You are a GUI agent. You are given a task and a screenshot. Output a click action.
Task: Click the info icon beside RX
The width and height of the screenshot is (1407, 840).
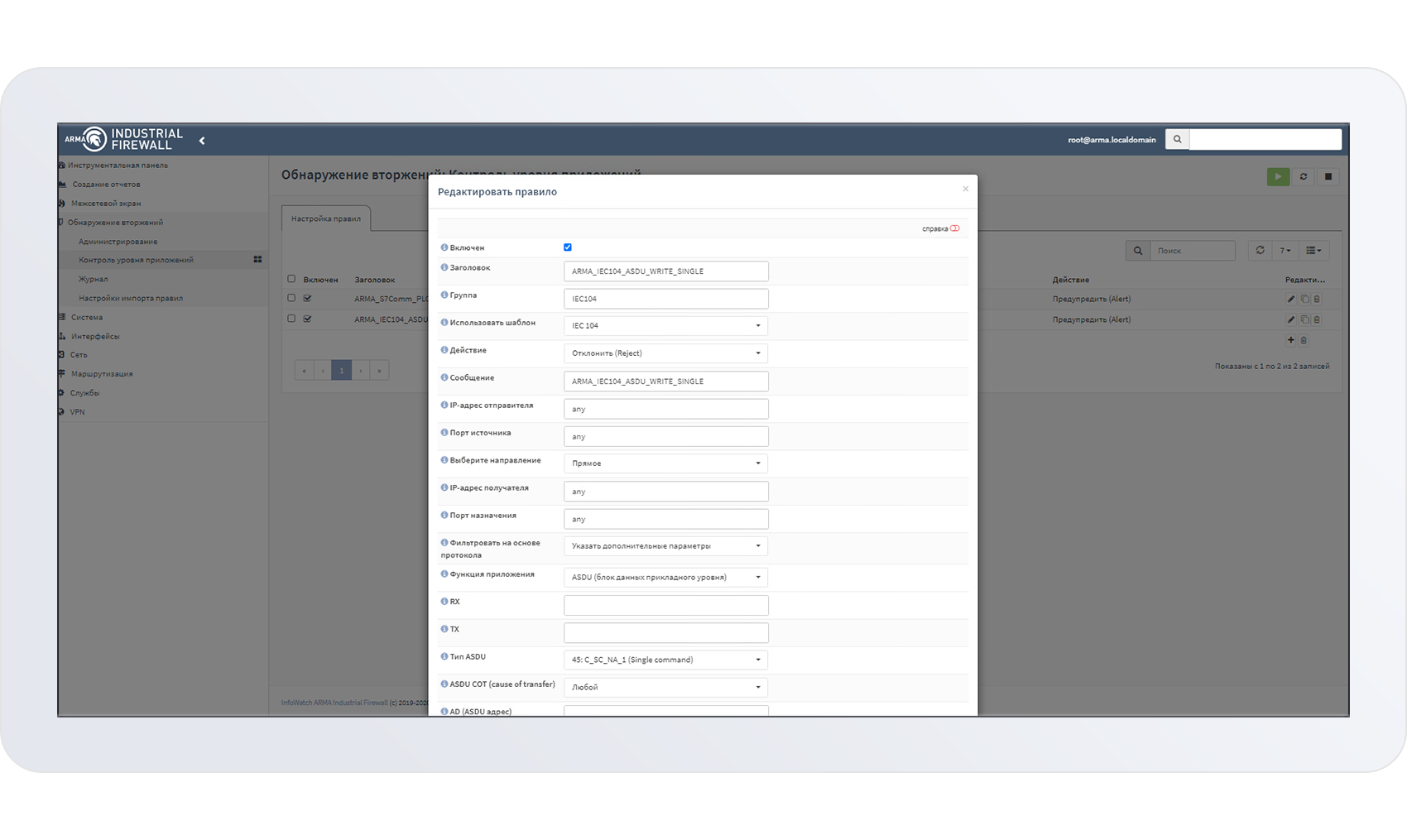pos(444,601)
